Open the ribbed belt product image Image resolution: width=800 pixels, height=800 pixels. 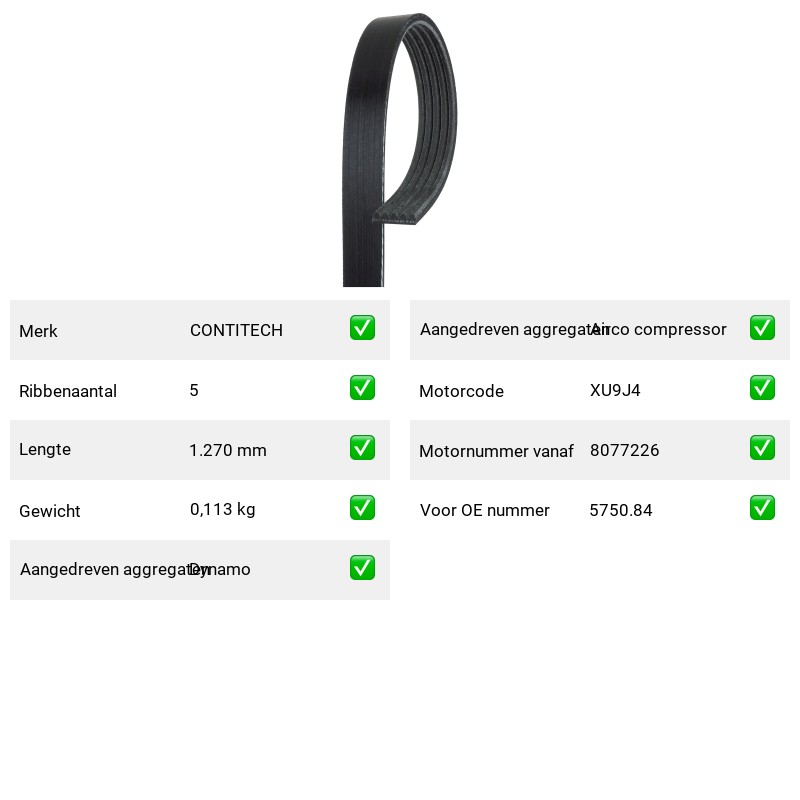point(399,149)
